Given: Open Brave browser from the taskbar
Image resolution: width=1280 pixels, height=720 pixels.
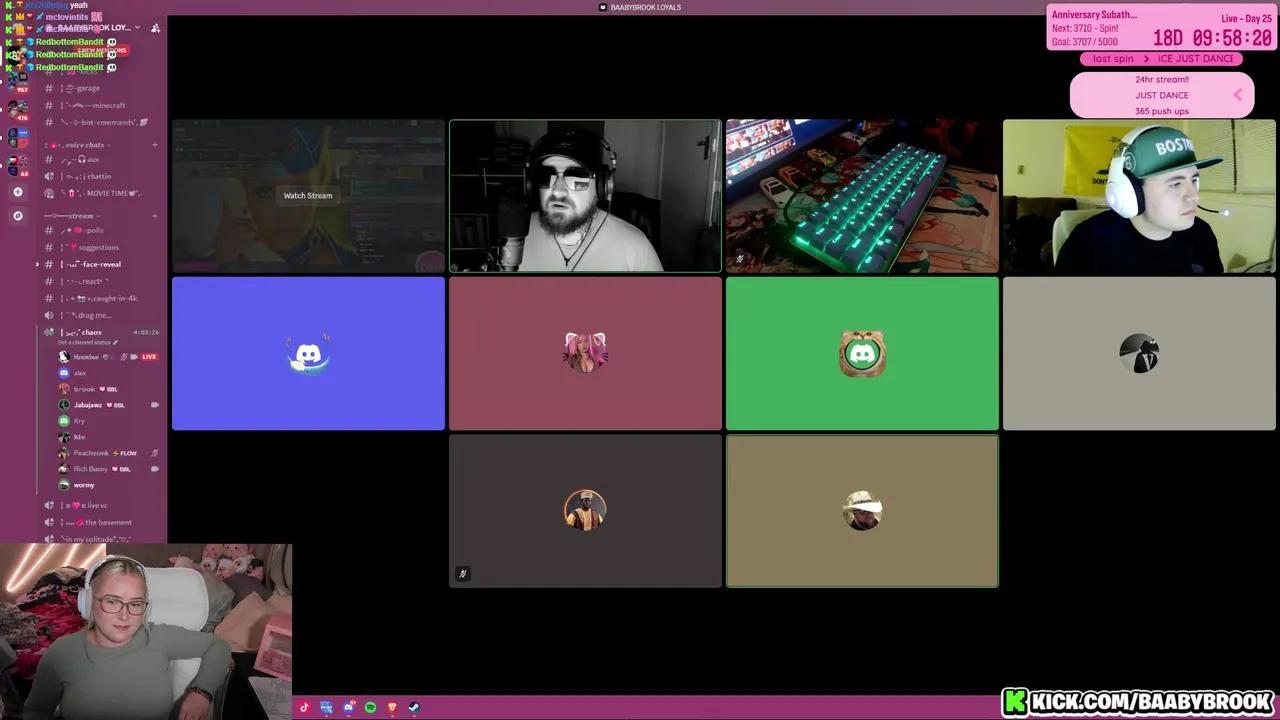Looking at the screenshot, I should point(392,708).
